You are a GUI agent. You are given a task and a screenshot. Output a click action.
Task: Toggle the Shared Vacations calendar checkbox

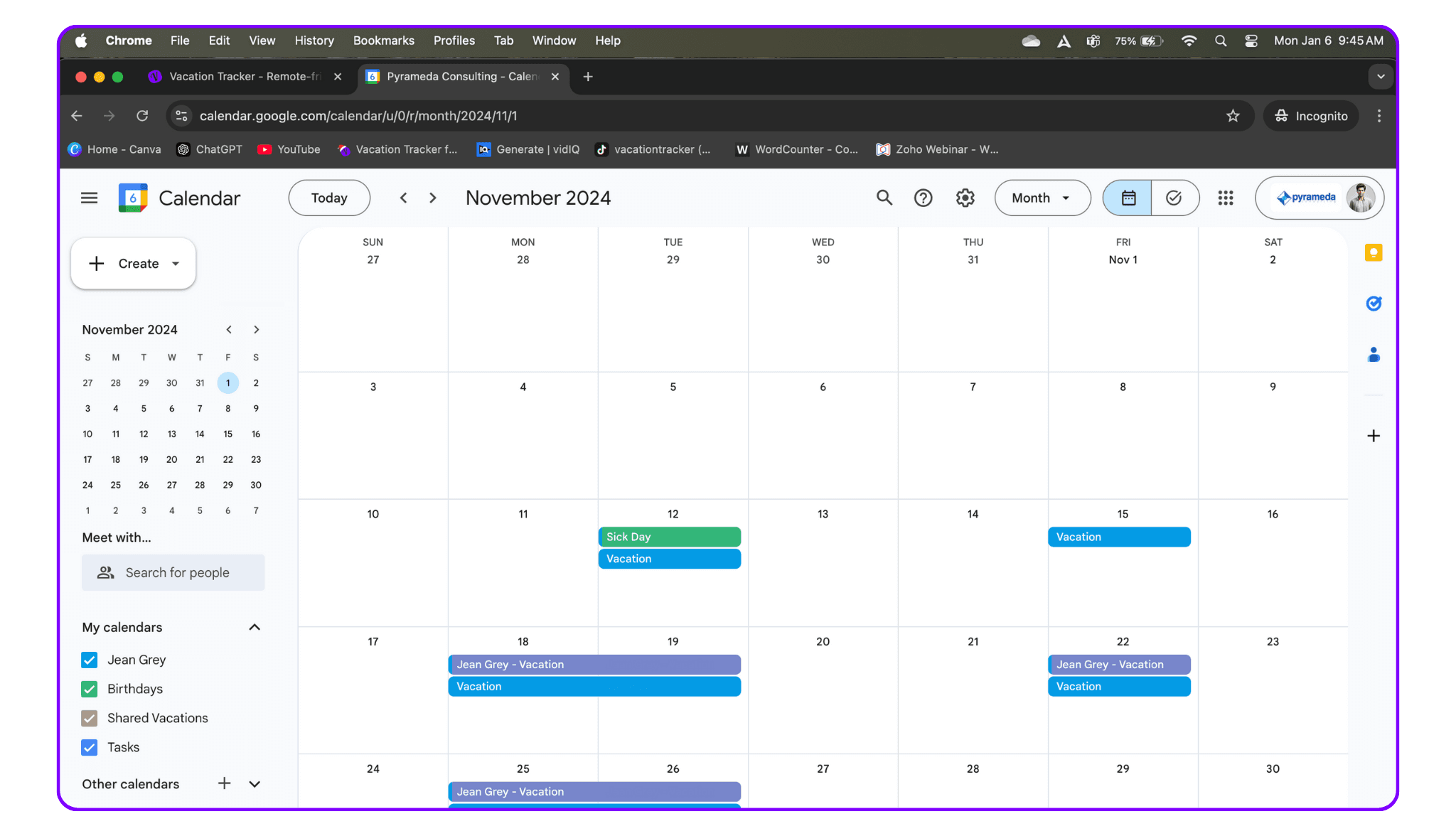click(x=90, y=718)
